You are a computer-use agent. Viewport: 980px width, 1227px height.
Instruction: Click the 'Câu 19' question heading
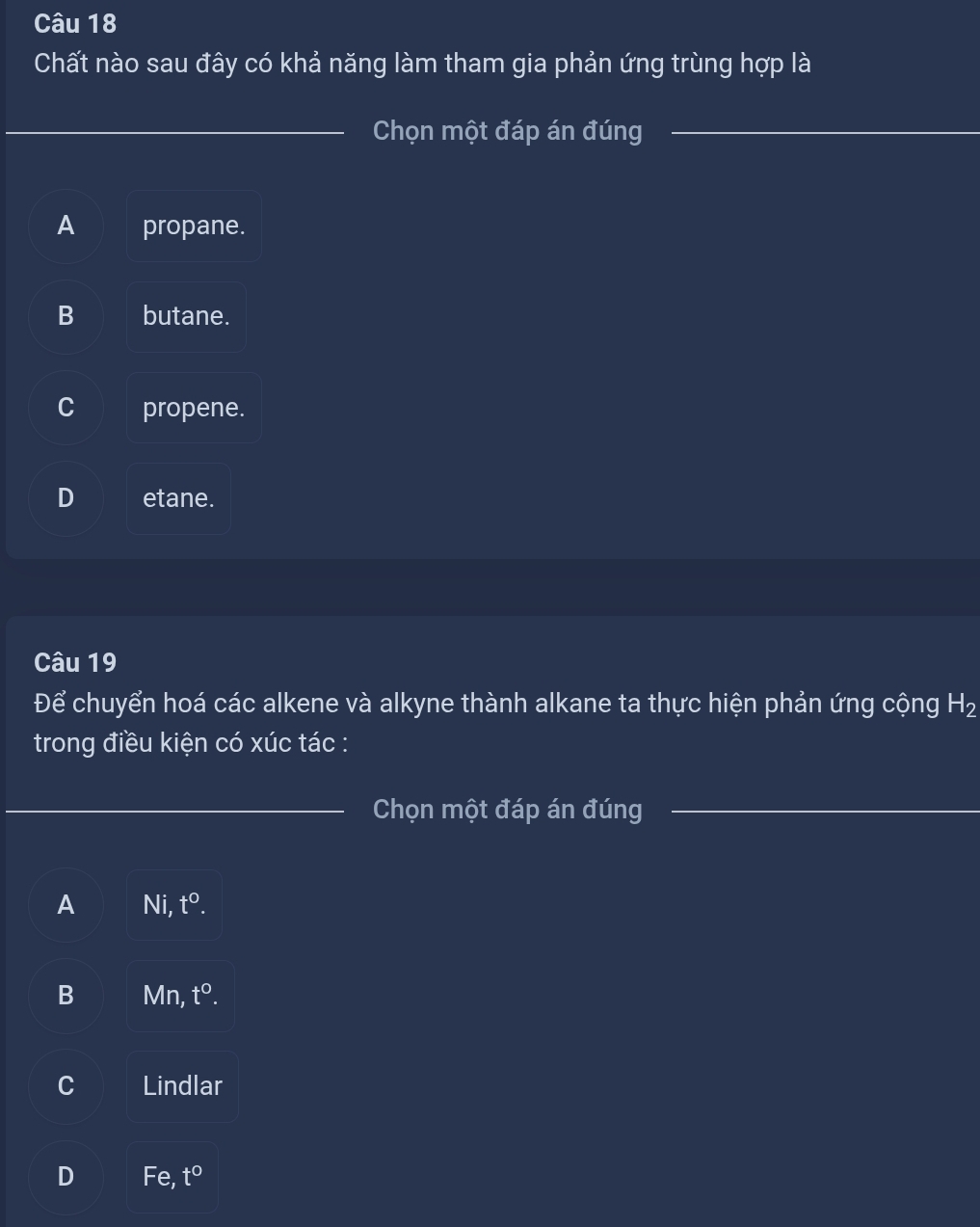[x=75, y=663]
